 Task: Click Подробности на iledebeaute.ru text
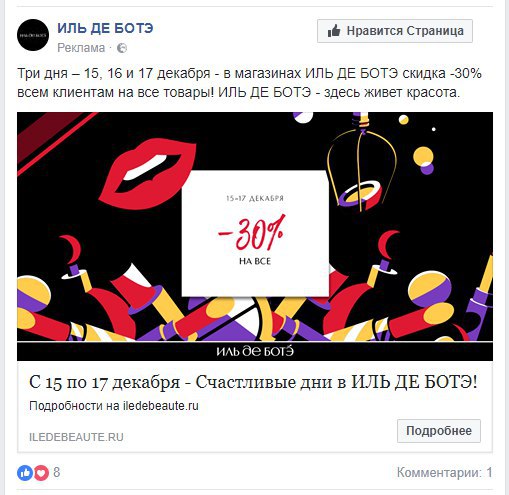coord(114,406)
